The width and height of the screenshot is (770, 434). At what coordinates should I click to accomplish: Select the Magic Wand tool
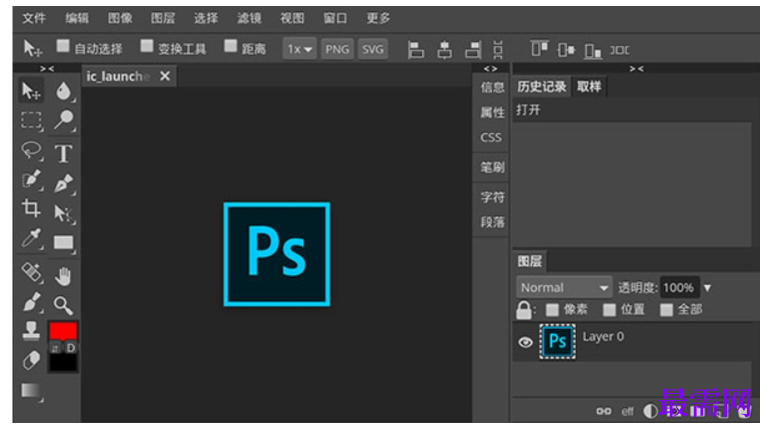(x=31, y=180)
